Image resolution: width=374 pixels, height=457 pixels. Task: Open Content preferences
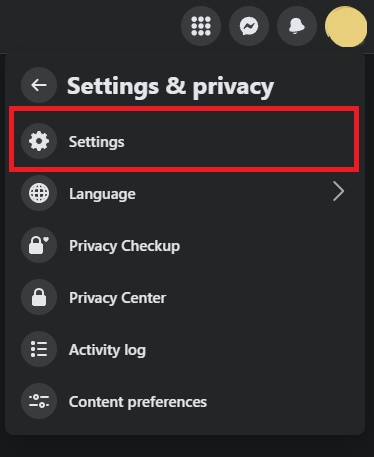[138, 402]
